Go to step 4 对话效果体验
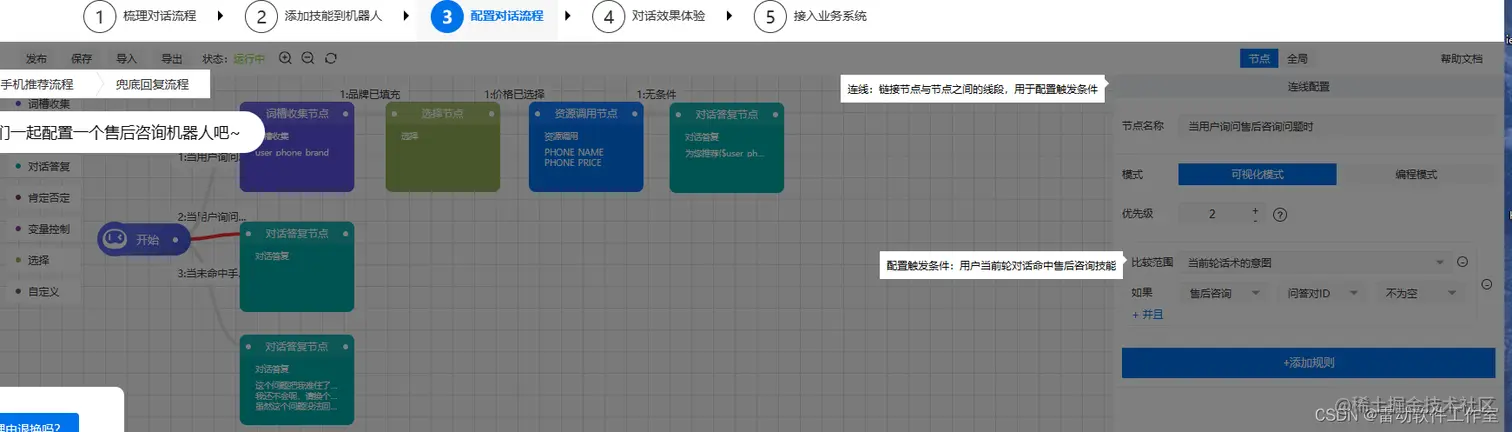Image resolution: width=1512 pixels, height=432 pixels. coord(650,16)
